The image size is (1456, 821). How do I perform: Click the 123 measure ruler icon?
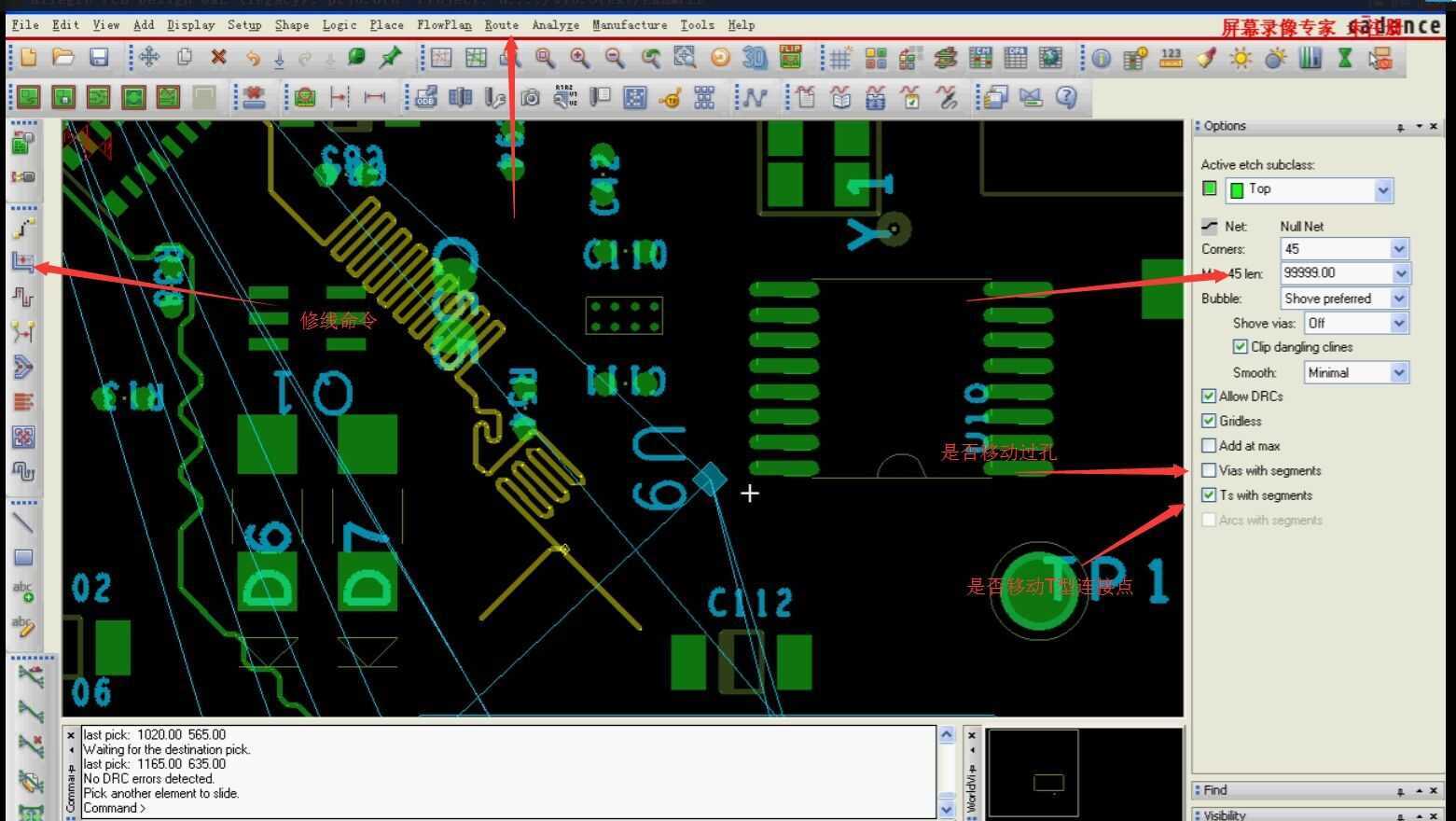pyautogui.click(x=1171, y=59)
